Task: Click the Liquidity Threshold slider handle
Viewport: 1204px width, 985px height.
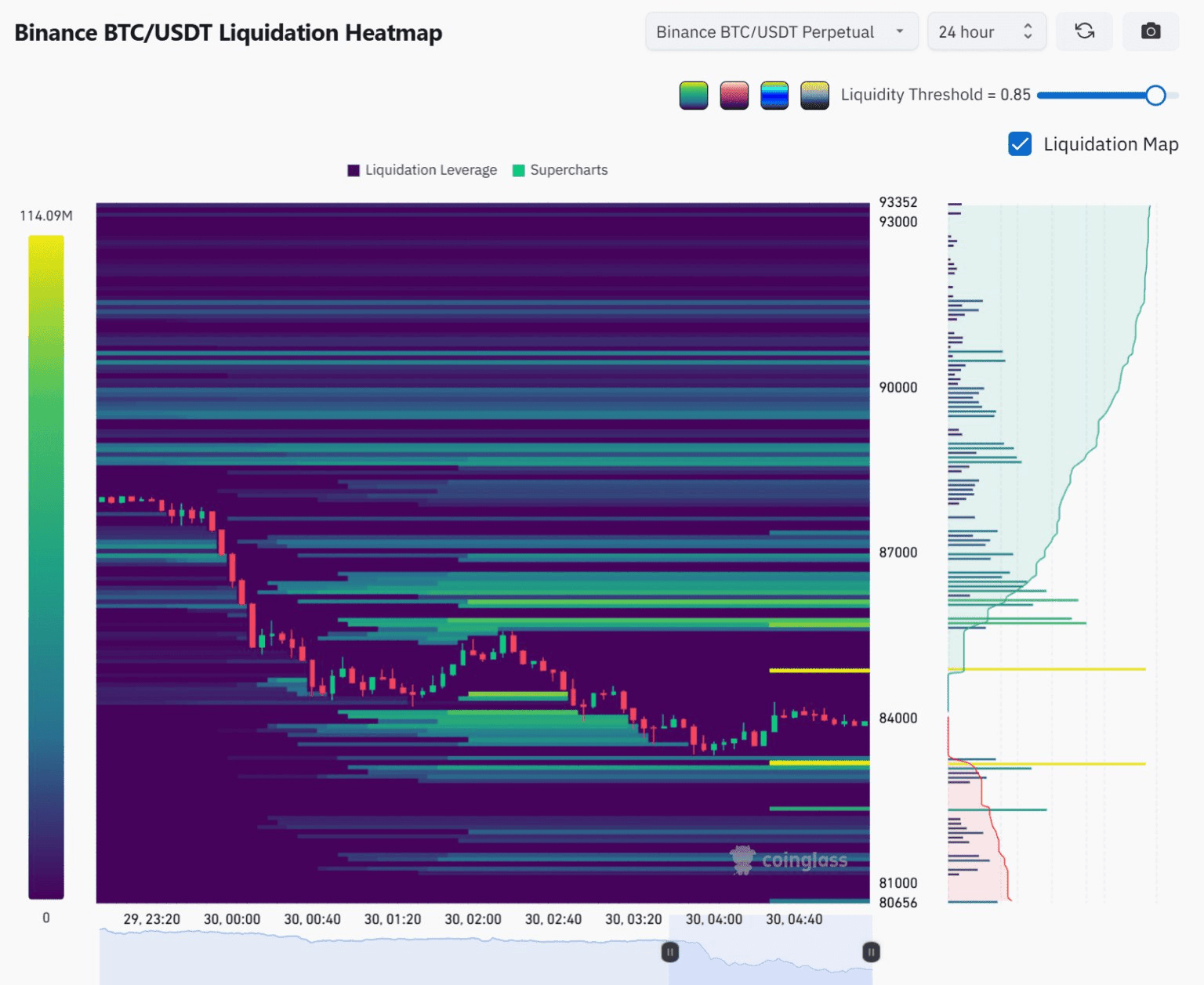Action: click(1155, 96)
